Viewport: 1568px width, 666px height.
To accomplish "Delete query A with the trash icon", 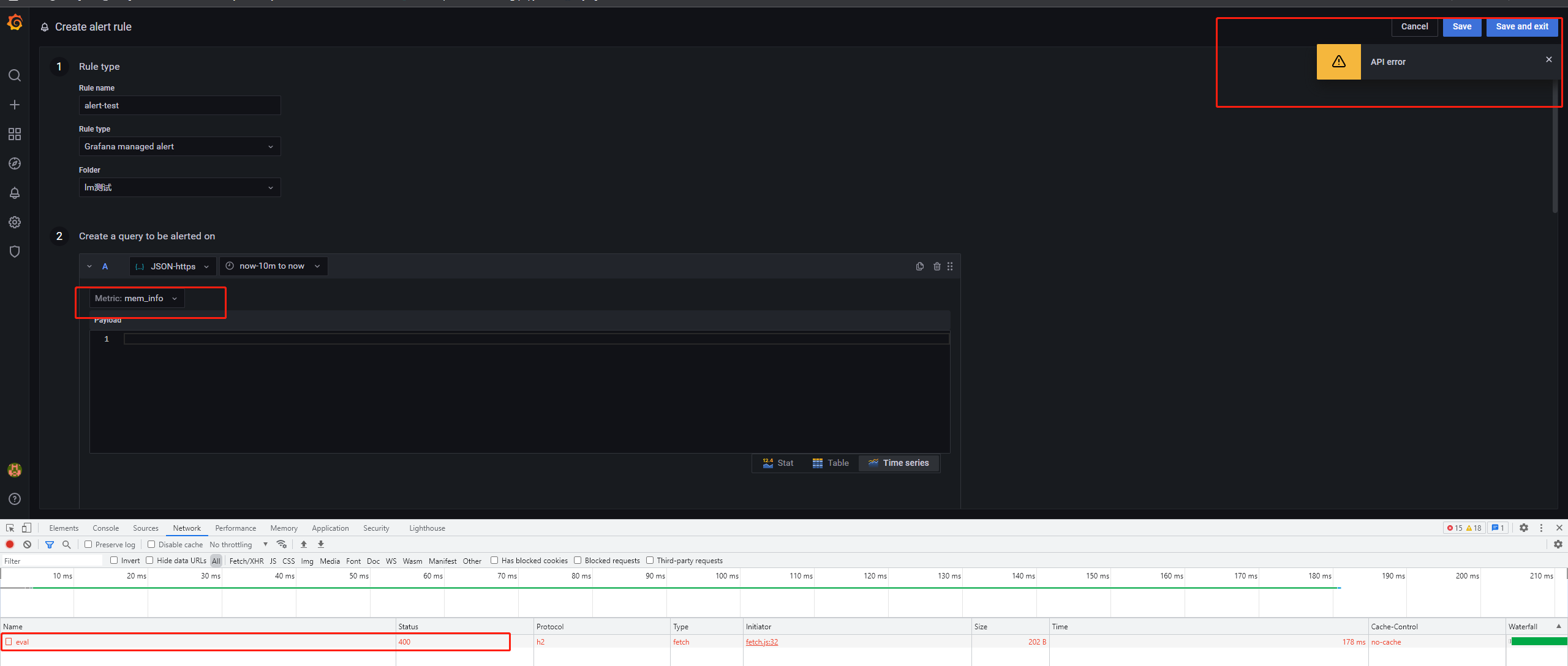I will (x=937, y=266).
